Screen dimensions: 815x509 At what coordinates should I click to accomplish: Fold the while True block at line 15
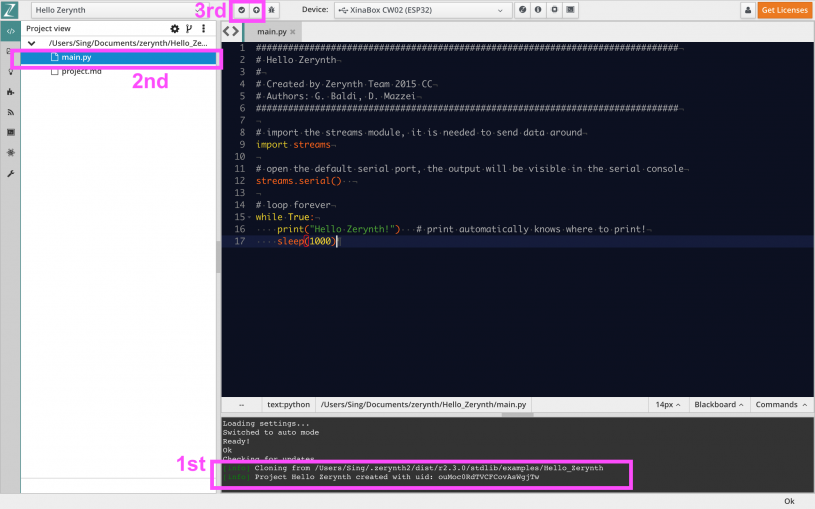click(249, 217)
